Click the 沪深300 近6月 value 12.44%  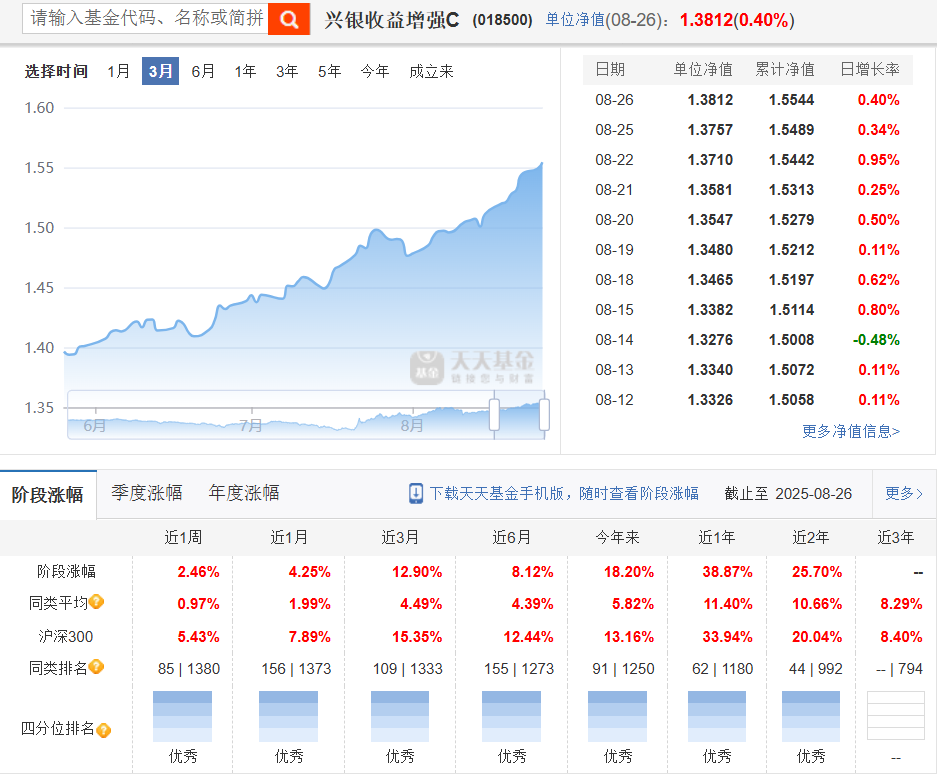[528, 637]
